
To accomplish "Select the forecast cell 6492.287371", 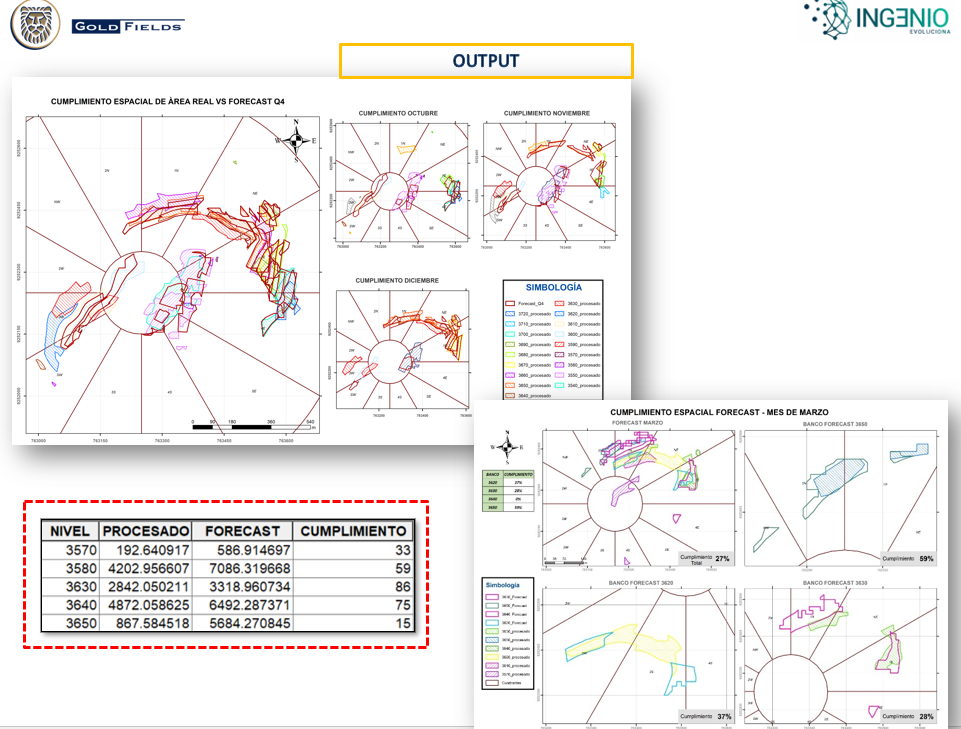I will [x=242, y=605].
